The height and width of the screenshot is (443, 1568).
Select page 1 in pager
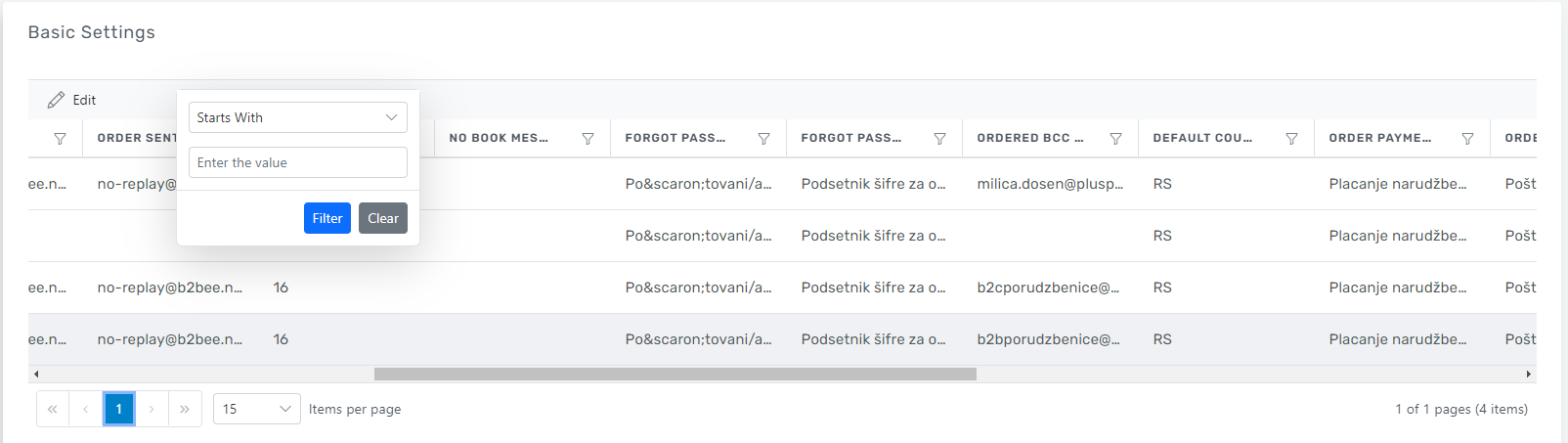click(x=118, y=409)
